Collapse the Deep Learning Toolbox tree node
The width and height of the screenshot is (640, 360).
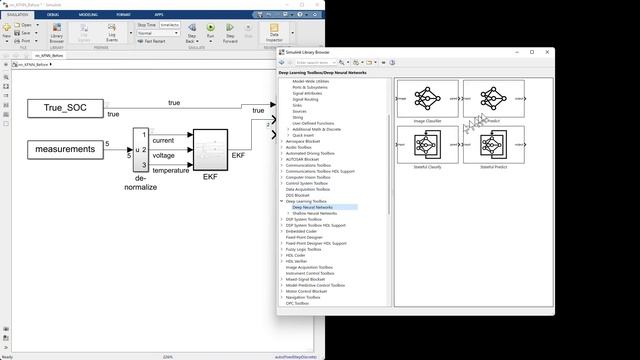tap(282, 201)
